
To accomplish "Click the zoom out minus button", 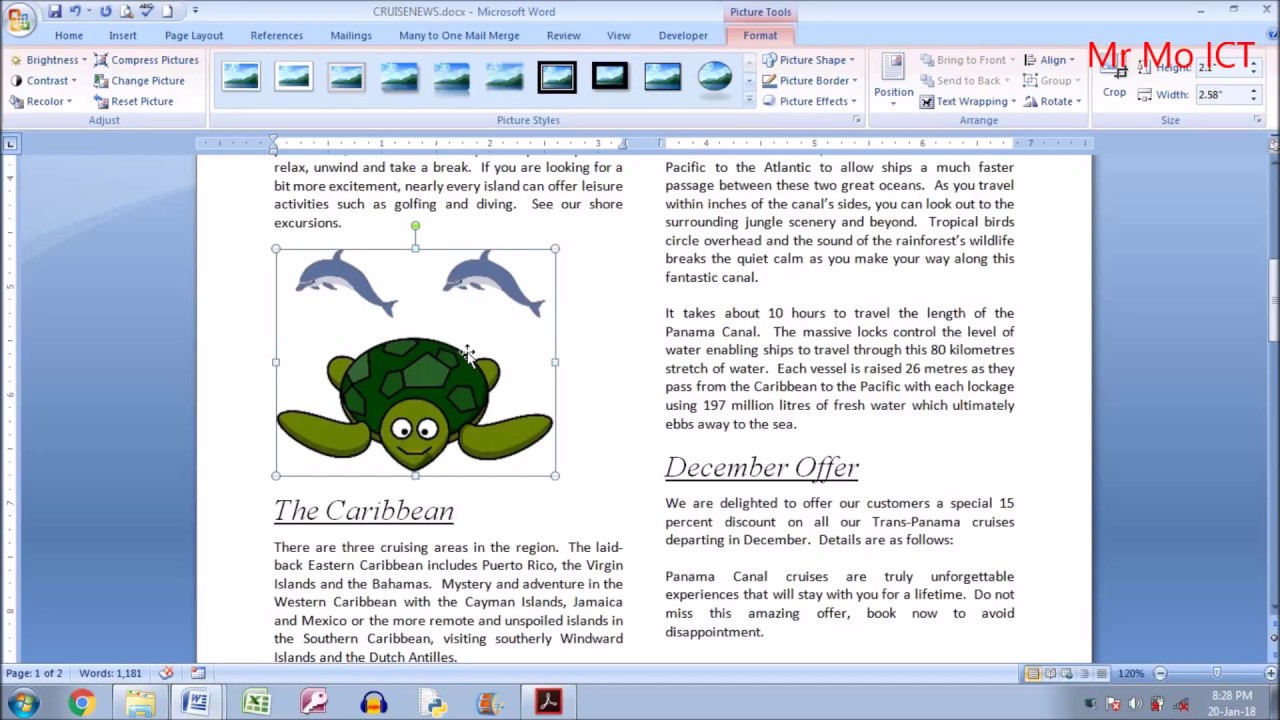I will (x=1160, y=674).
